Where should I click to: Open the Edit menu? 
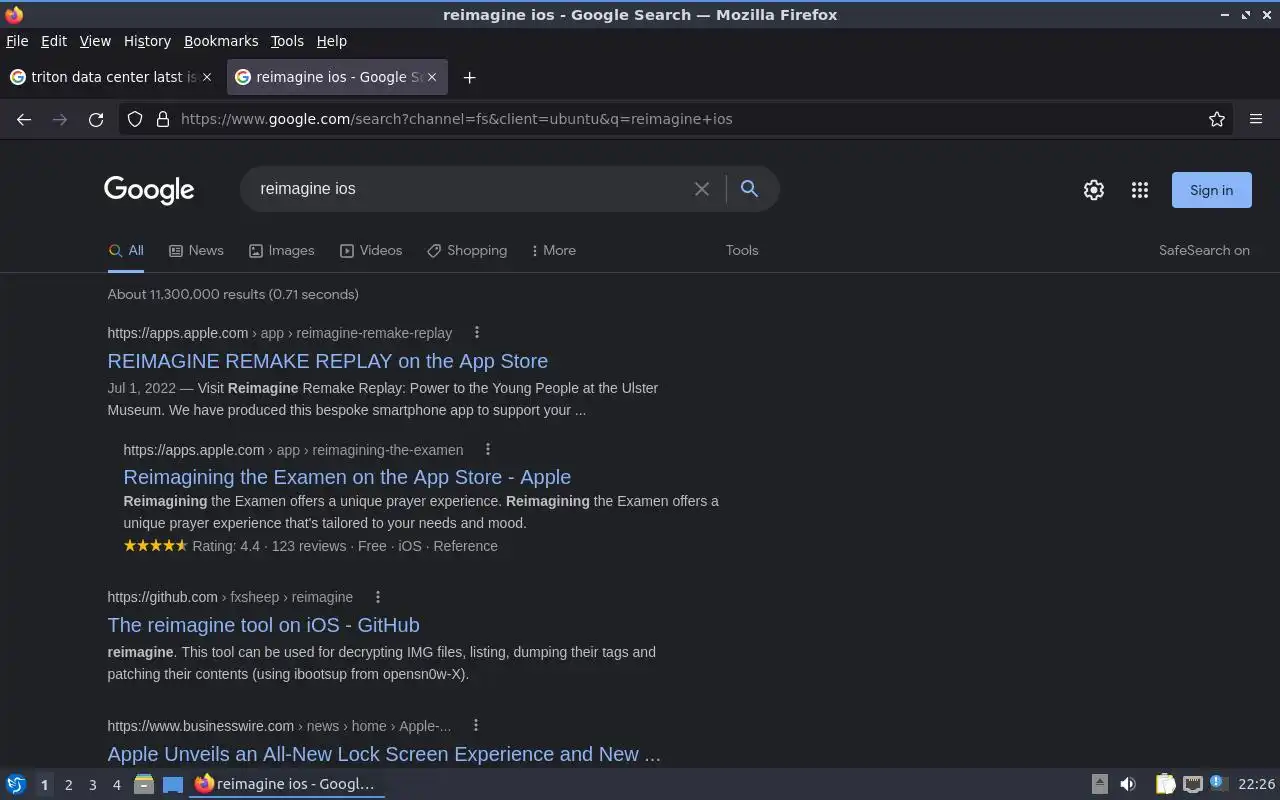(x=54, y=41)
